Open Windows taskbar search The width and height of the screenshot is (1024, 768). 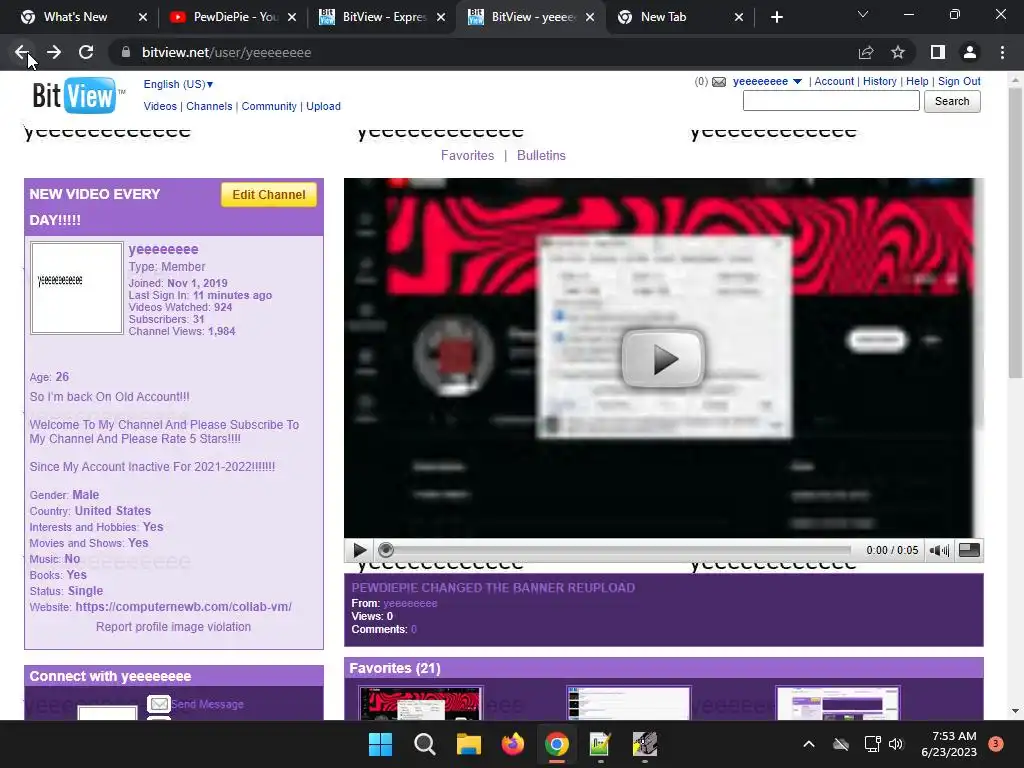(x=424, y=744)
